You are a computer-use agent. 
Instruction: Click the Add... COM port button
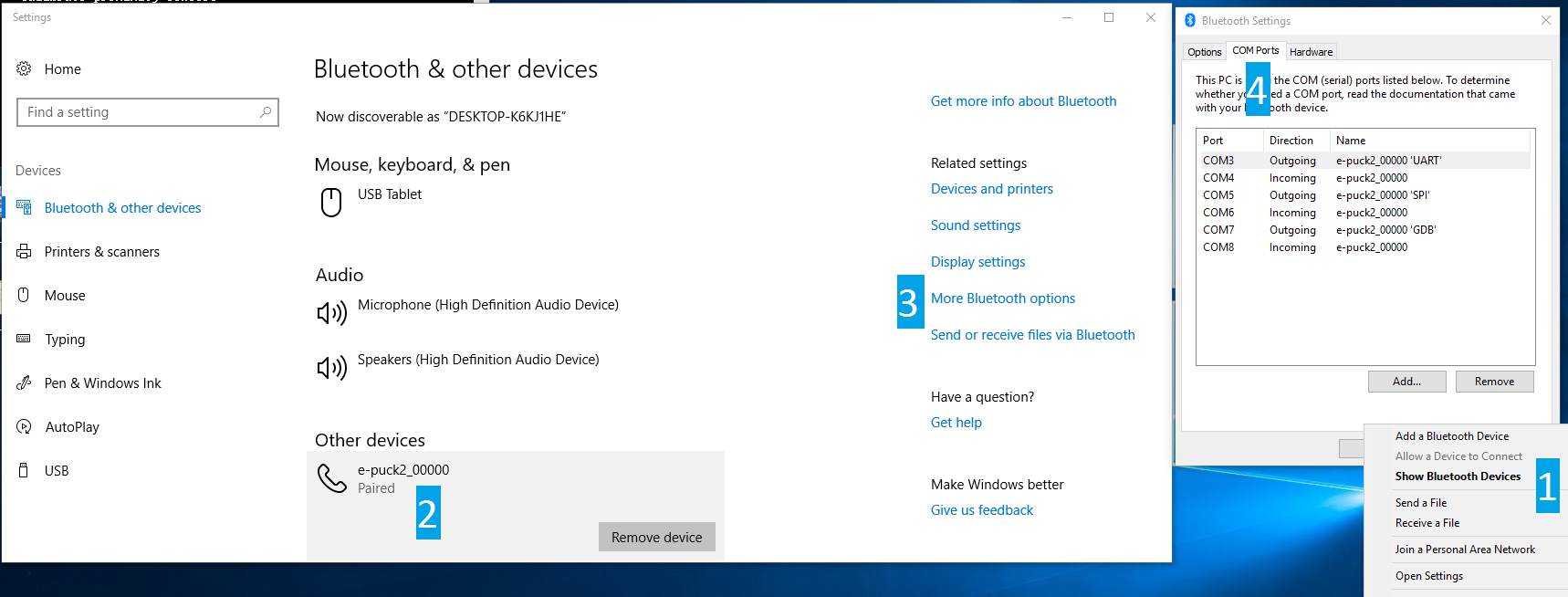tap(1406, 382)
